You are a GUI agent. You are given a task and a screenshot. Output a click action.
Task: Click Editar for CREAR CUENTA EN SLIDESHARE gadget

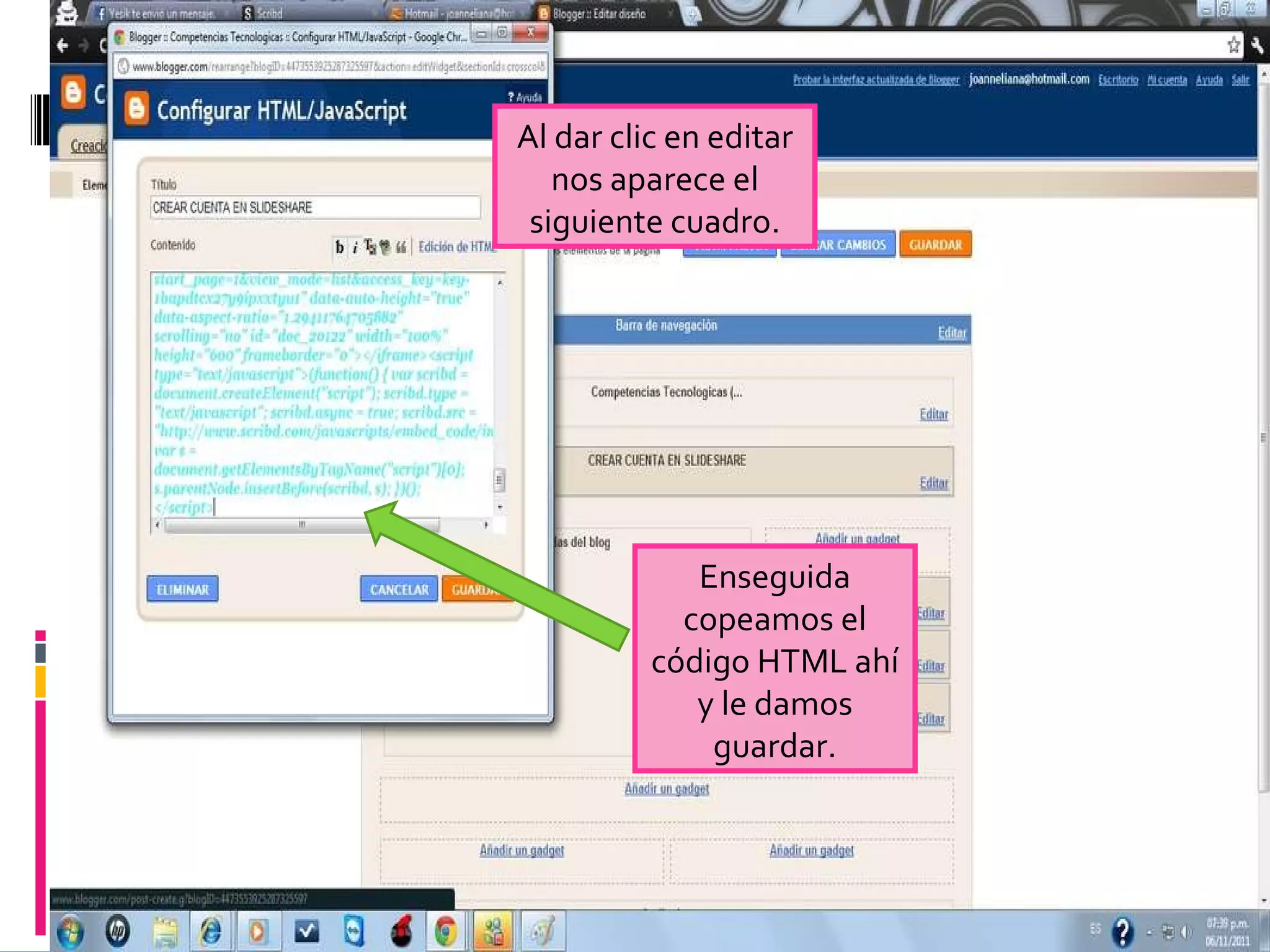[934, 483]
